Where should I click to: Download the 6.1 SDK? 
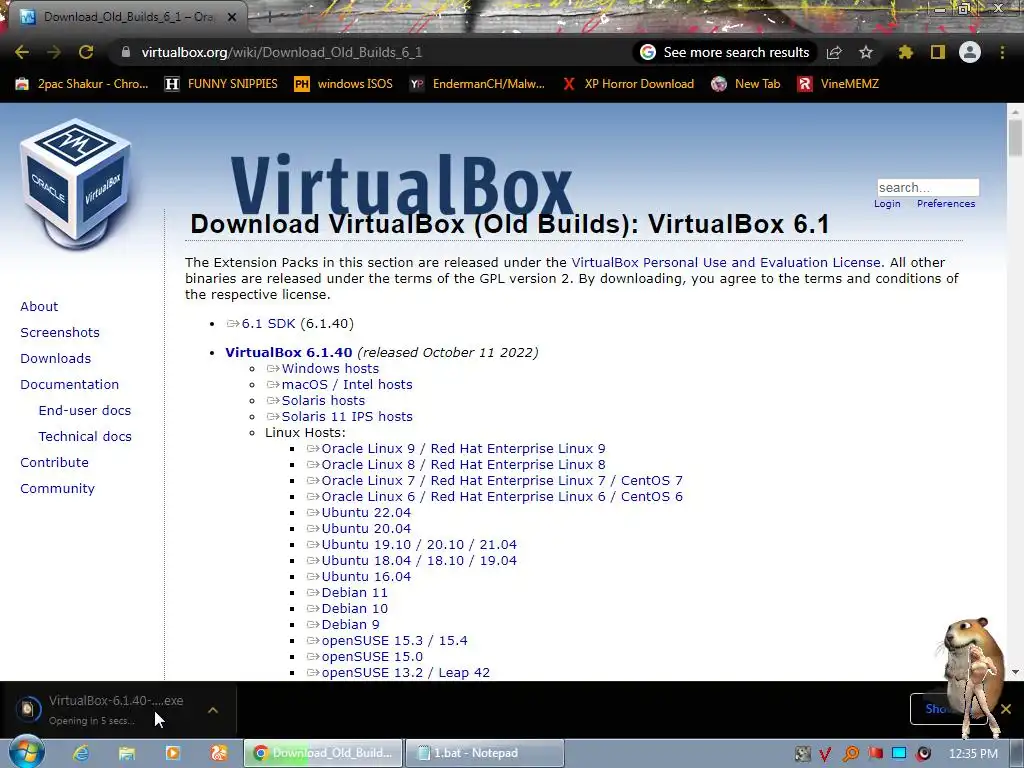[261, 324]
